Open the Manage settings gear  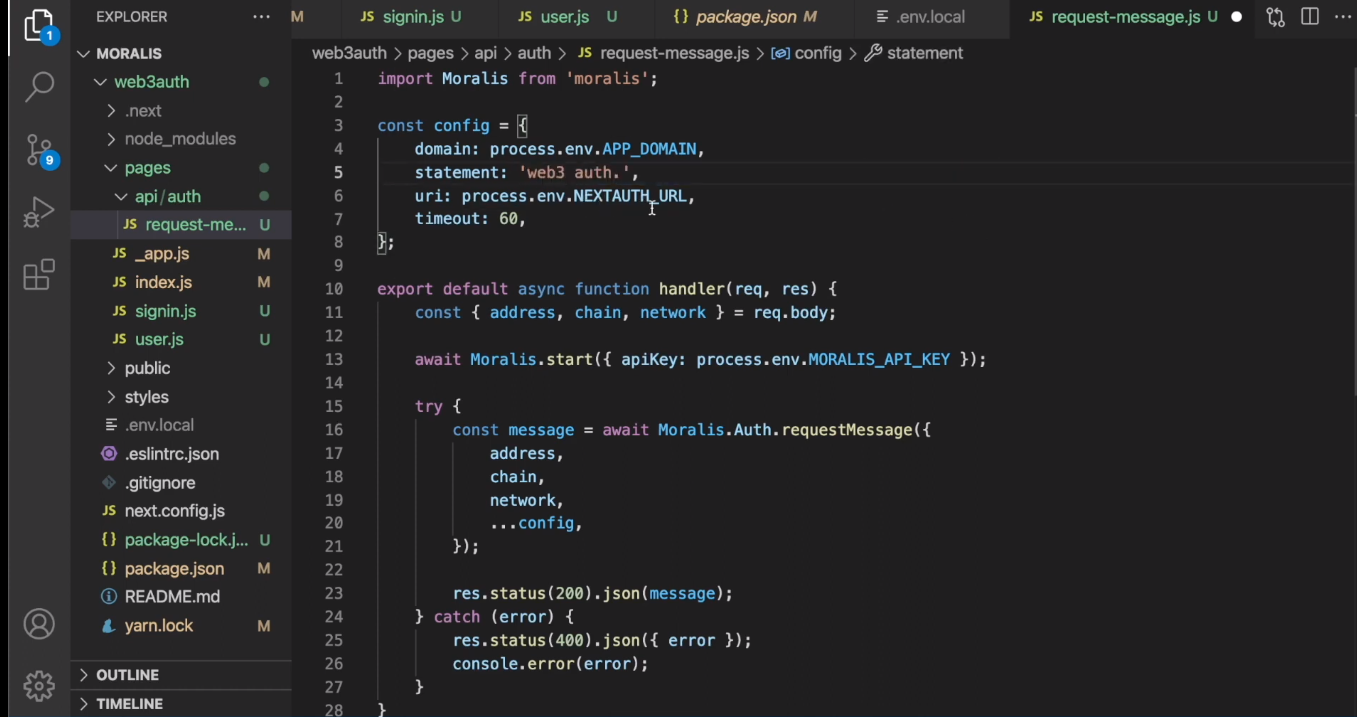click(38, 686)
